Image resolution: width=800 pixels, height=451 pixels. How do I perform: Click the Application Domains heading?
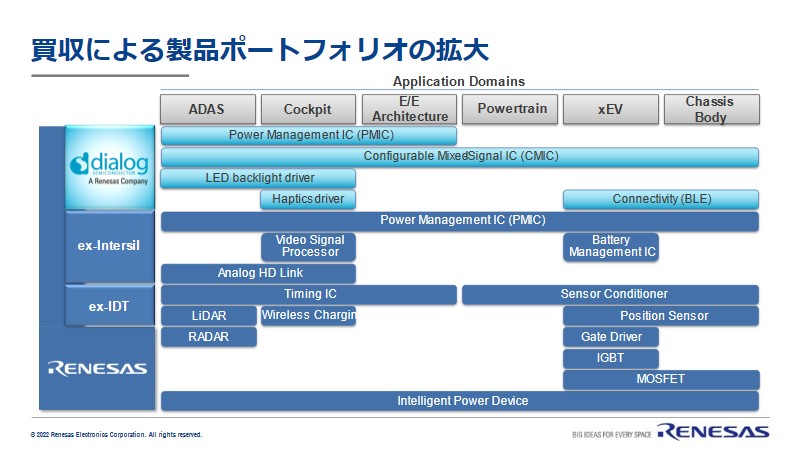coord(459,82)
